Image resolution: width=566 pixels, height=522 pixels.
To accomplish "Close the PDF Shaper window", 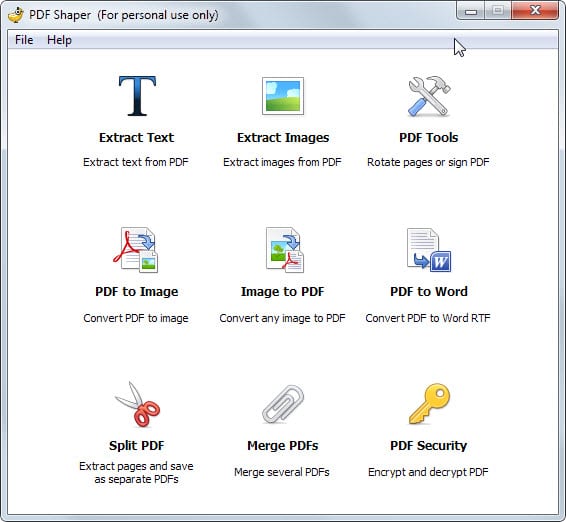I will (x=535, y=10).
